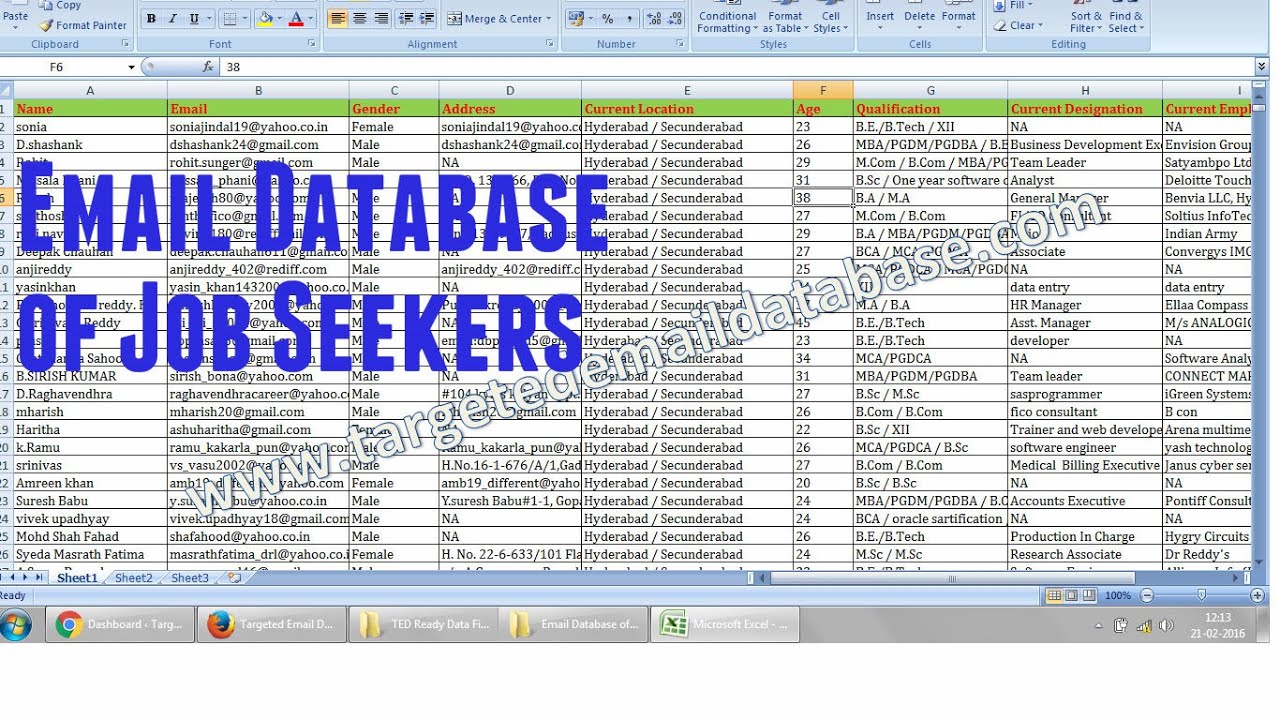Click the Percent Style icon
Screen dimensions: 1280x720
608,18
